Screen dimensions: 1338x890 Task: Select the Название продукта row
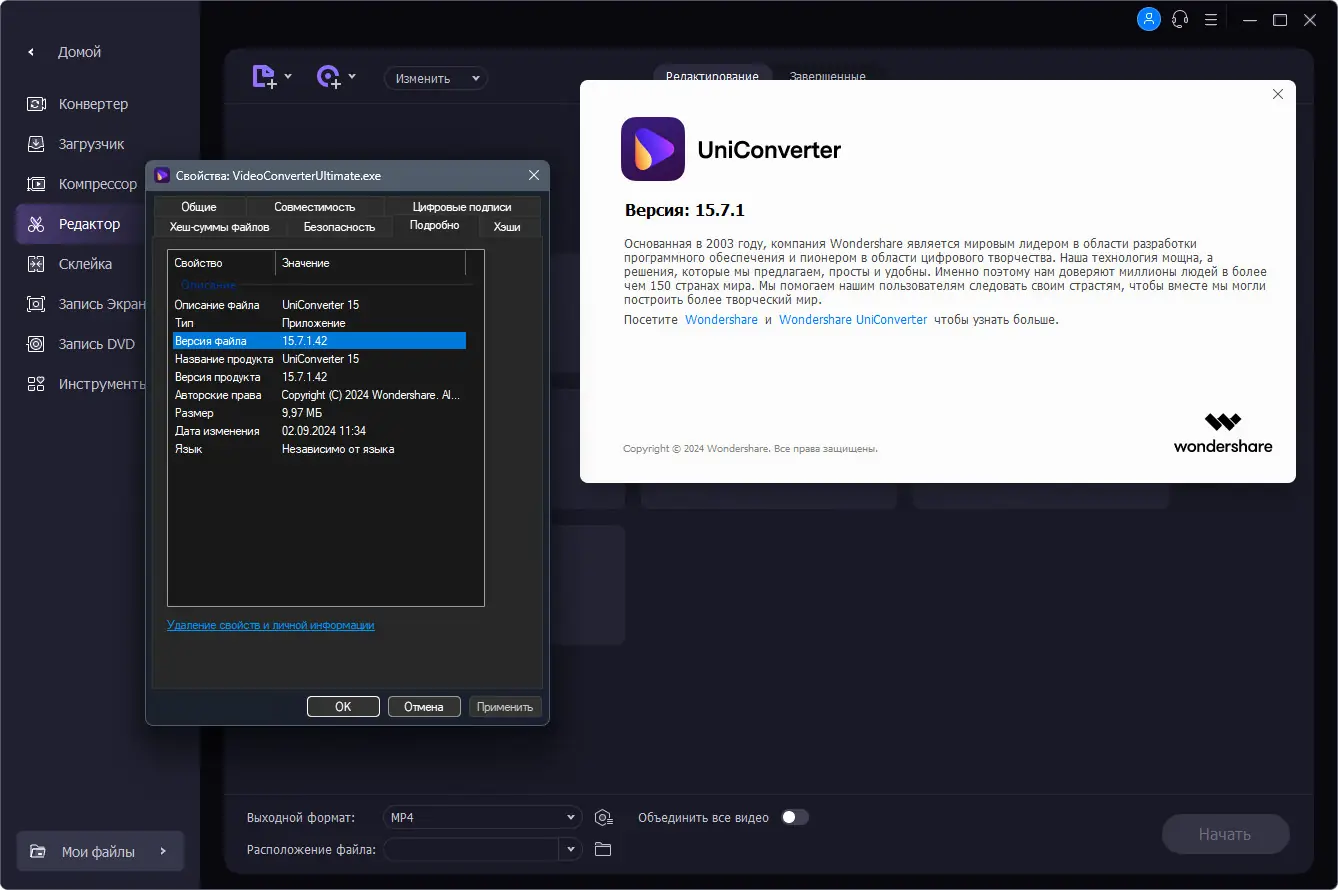pos(319,359)
